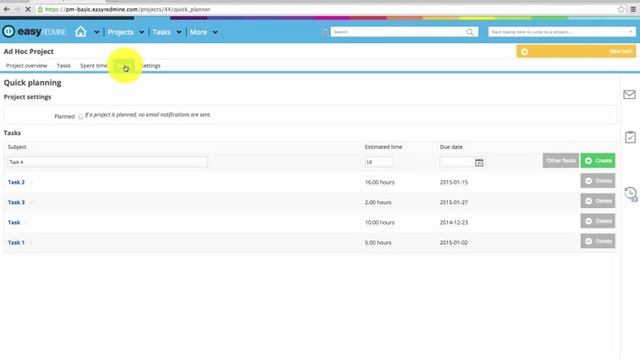Open the browser hamburger menu
This screenshot has height=360, width=640.
click(x=633, y=9)
